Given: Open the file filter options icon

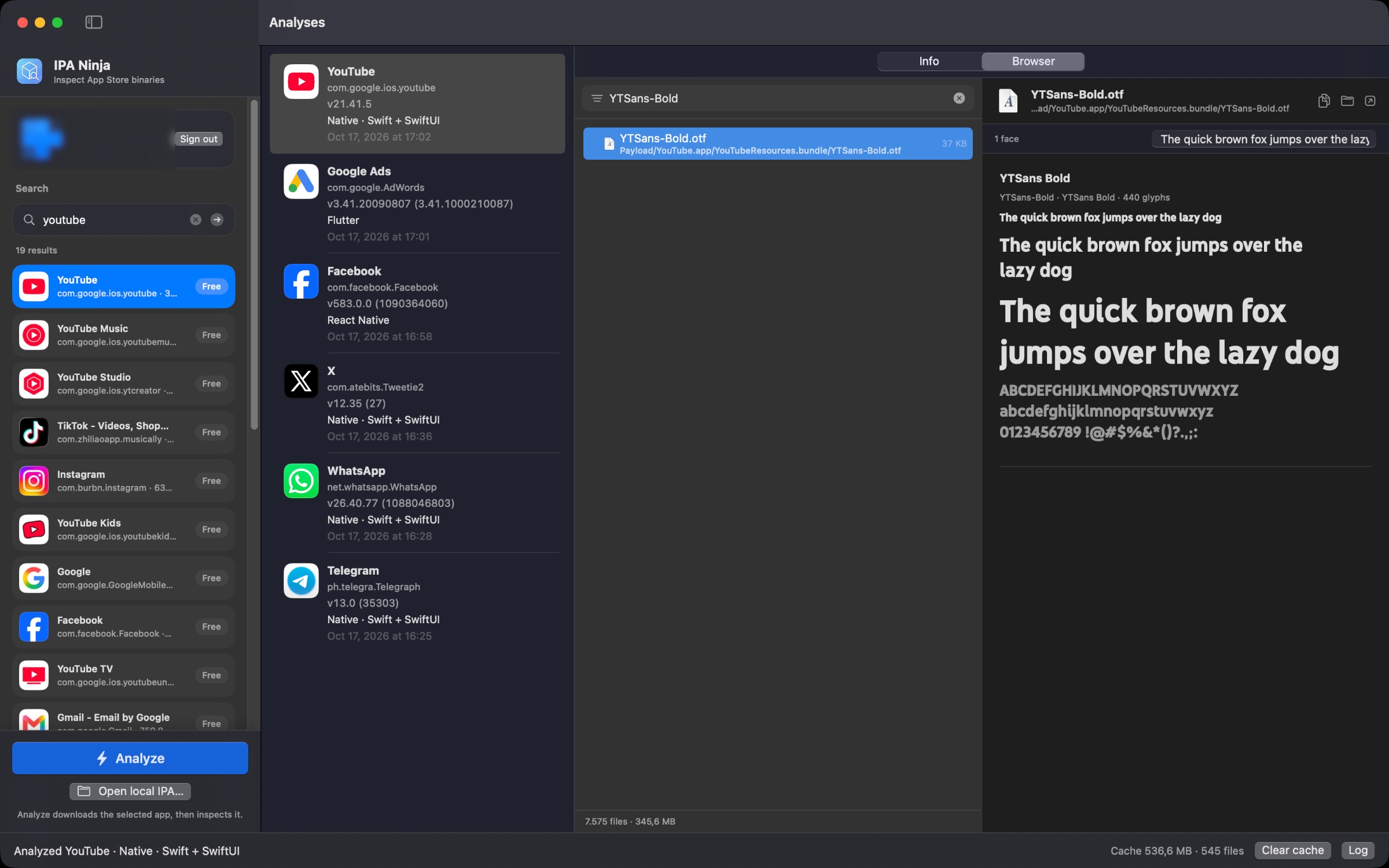Looking at the screenshot, I should (597, 98).
